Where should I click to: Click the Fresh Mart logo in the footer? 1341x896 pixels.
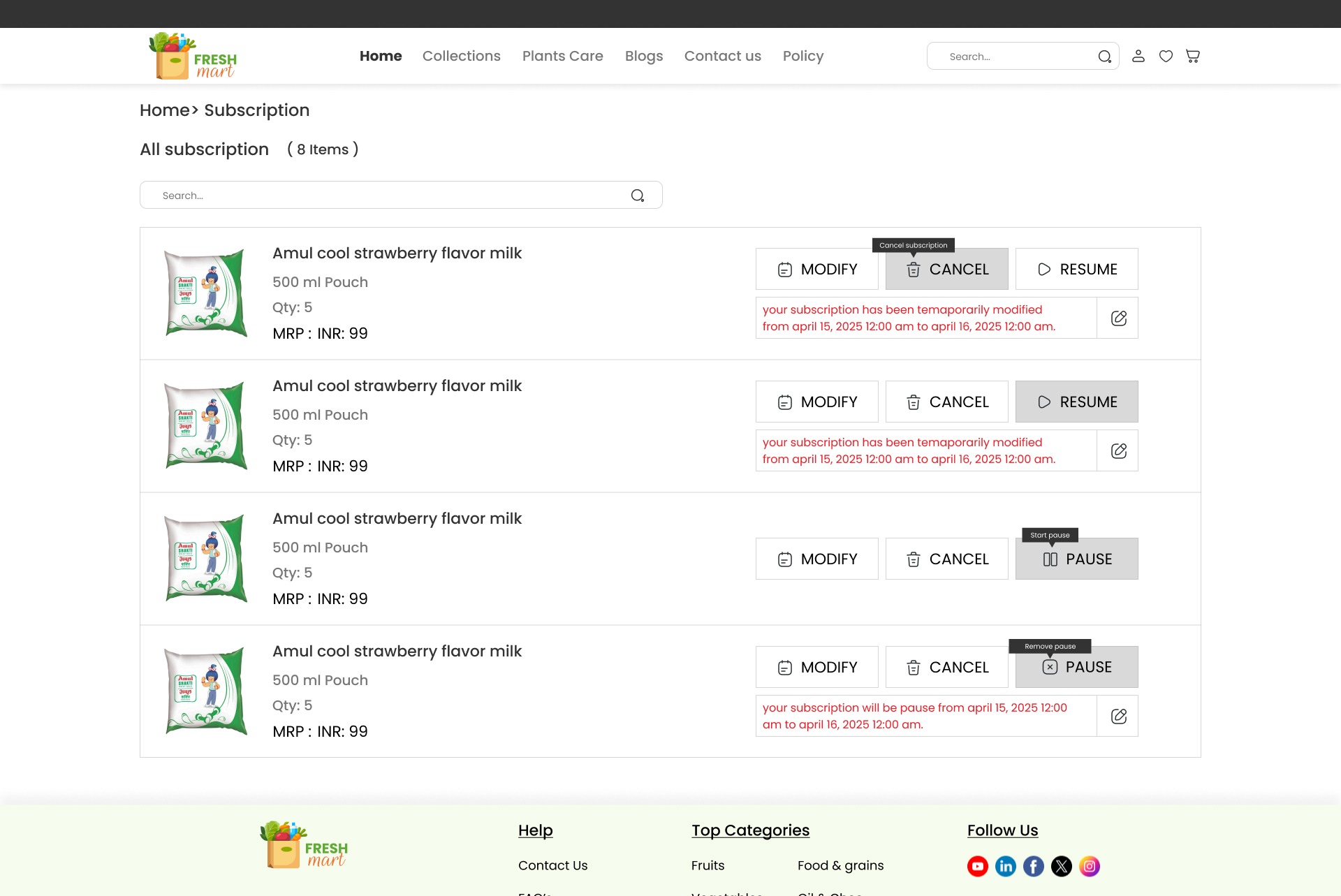[x=304, y=845]
